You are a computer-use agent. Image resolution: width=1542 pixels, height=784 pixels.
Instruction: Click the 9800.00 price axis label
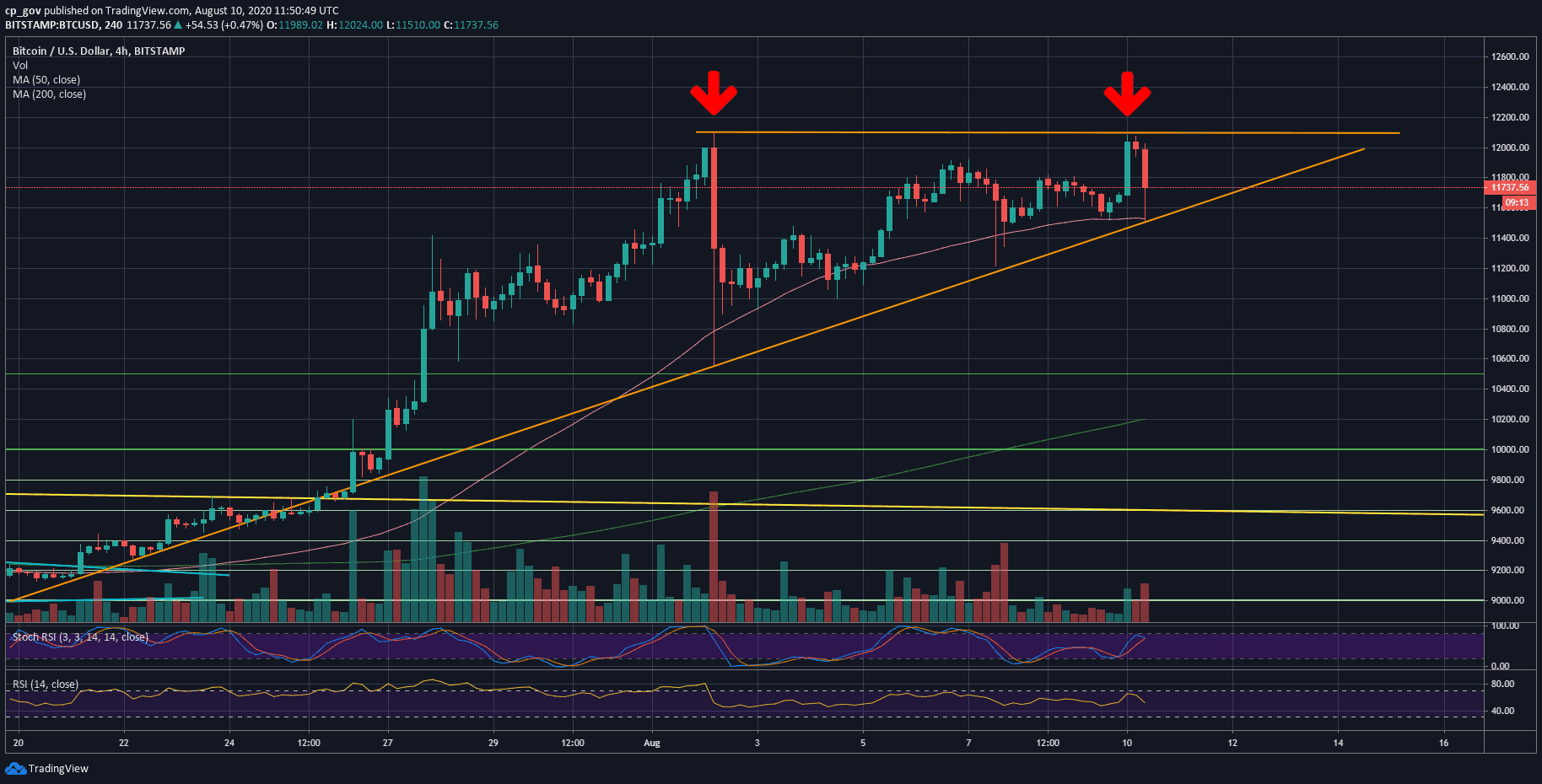[1507, 480]
